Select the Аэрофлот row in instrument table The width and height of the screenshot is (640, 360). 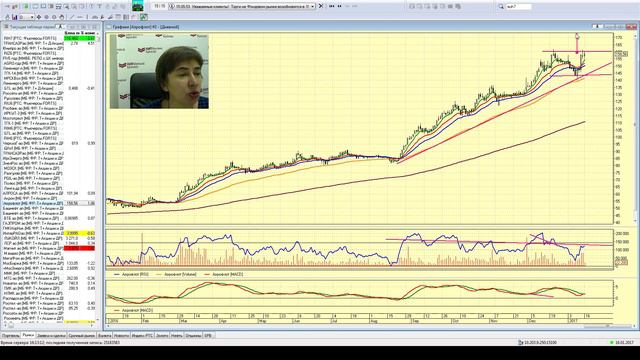click(x=49, y=203)
